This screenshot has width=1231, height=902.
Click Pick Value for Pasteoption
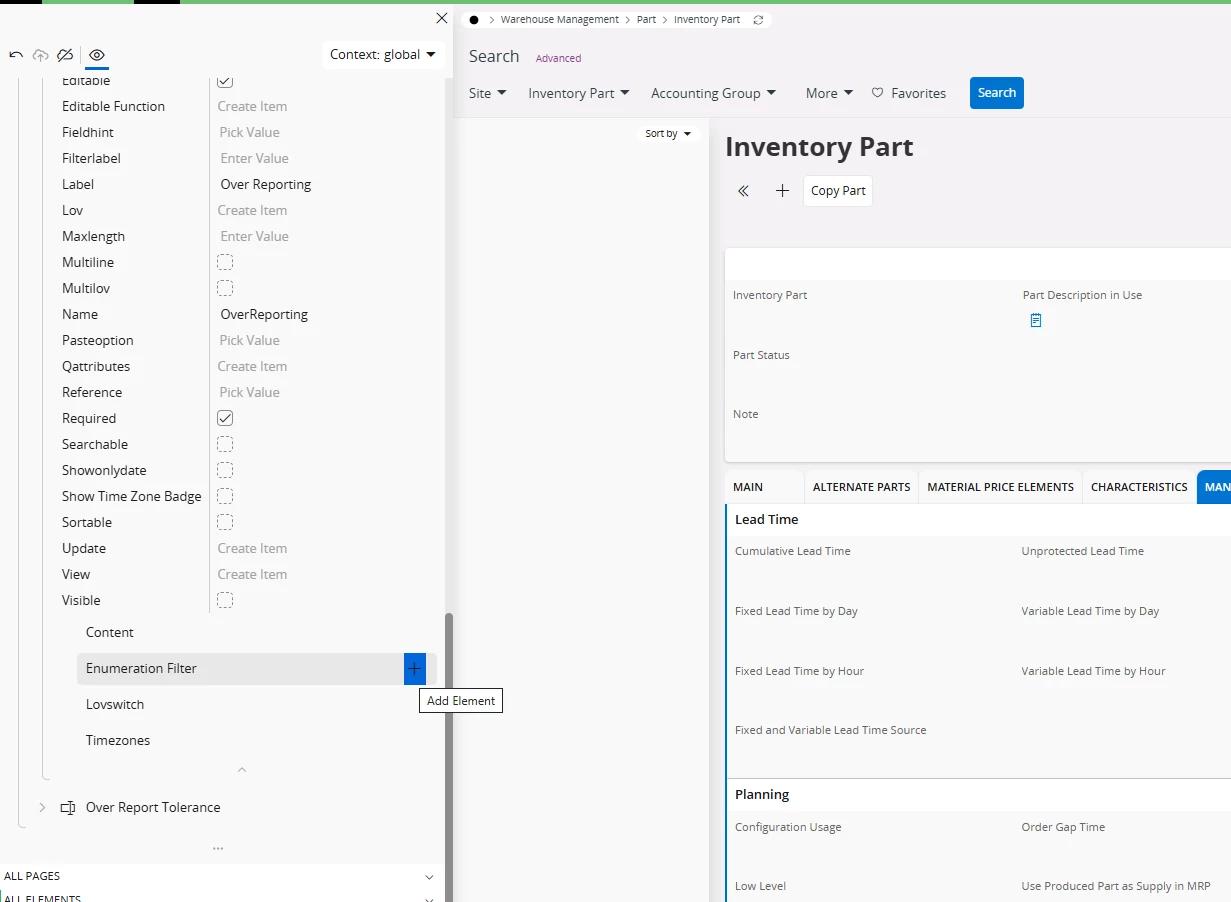click(249, 340)
